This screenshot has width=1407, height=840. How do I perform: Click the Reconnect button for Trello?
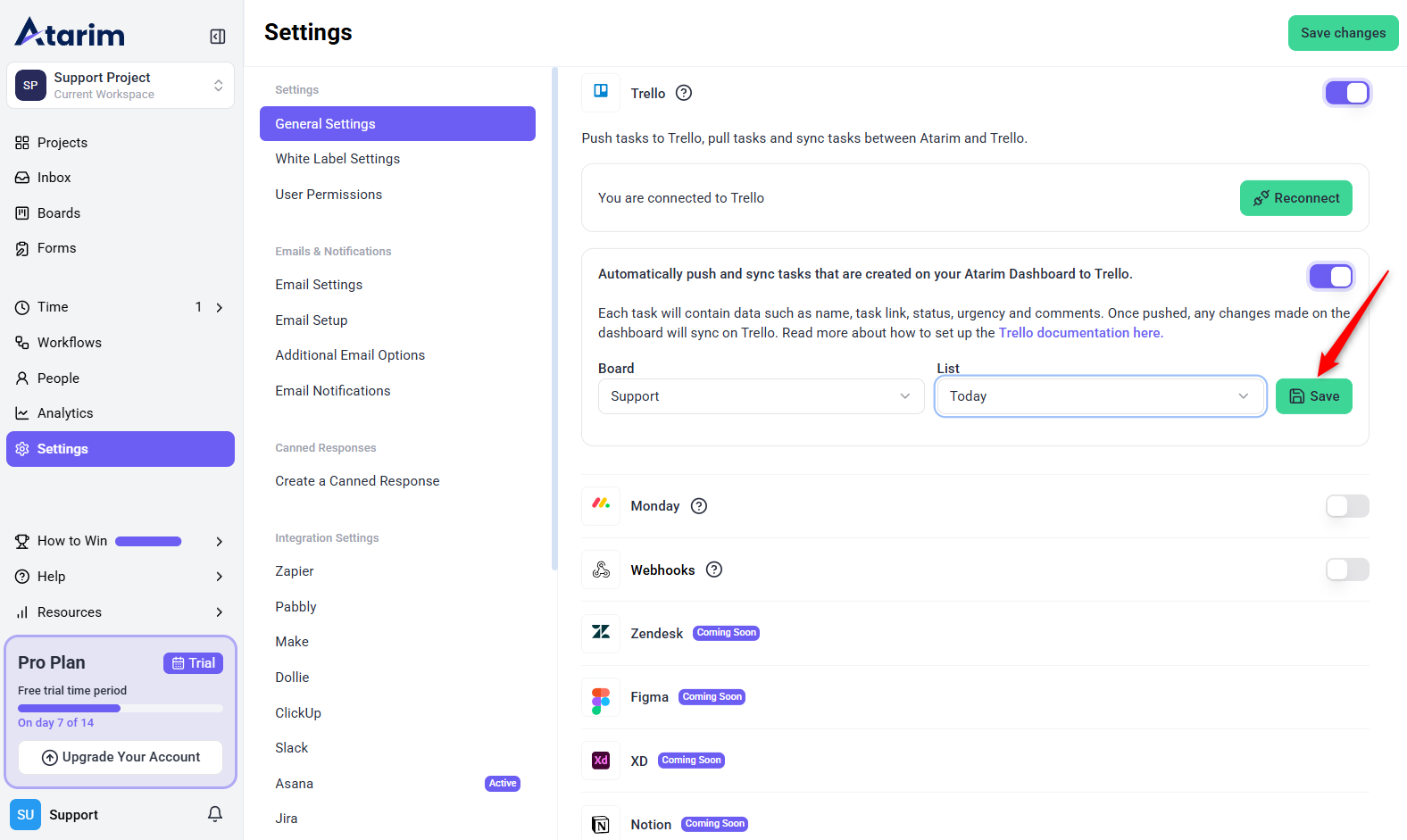tap(1295, 198)
